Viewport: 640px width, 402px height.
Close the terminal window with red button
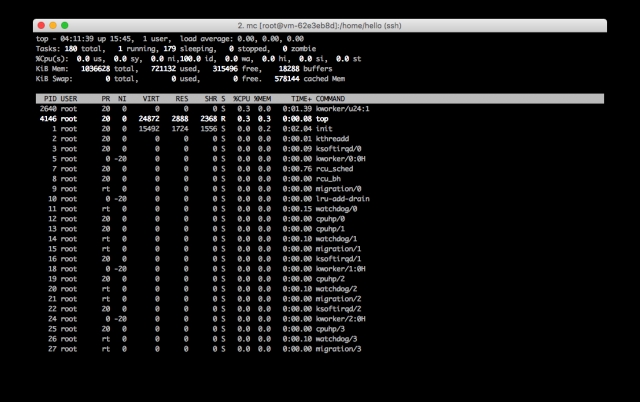[x=41, y=25]
